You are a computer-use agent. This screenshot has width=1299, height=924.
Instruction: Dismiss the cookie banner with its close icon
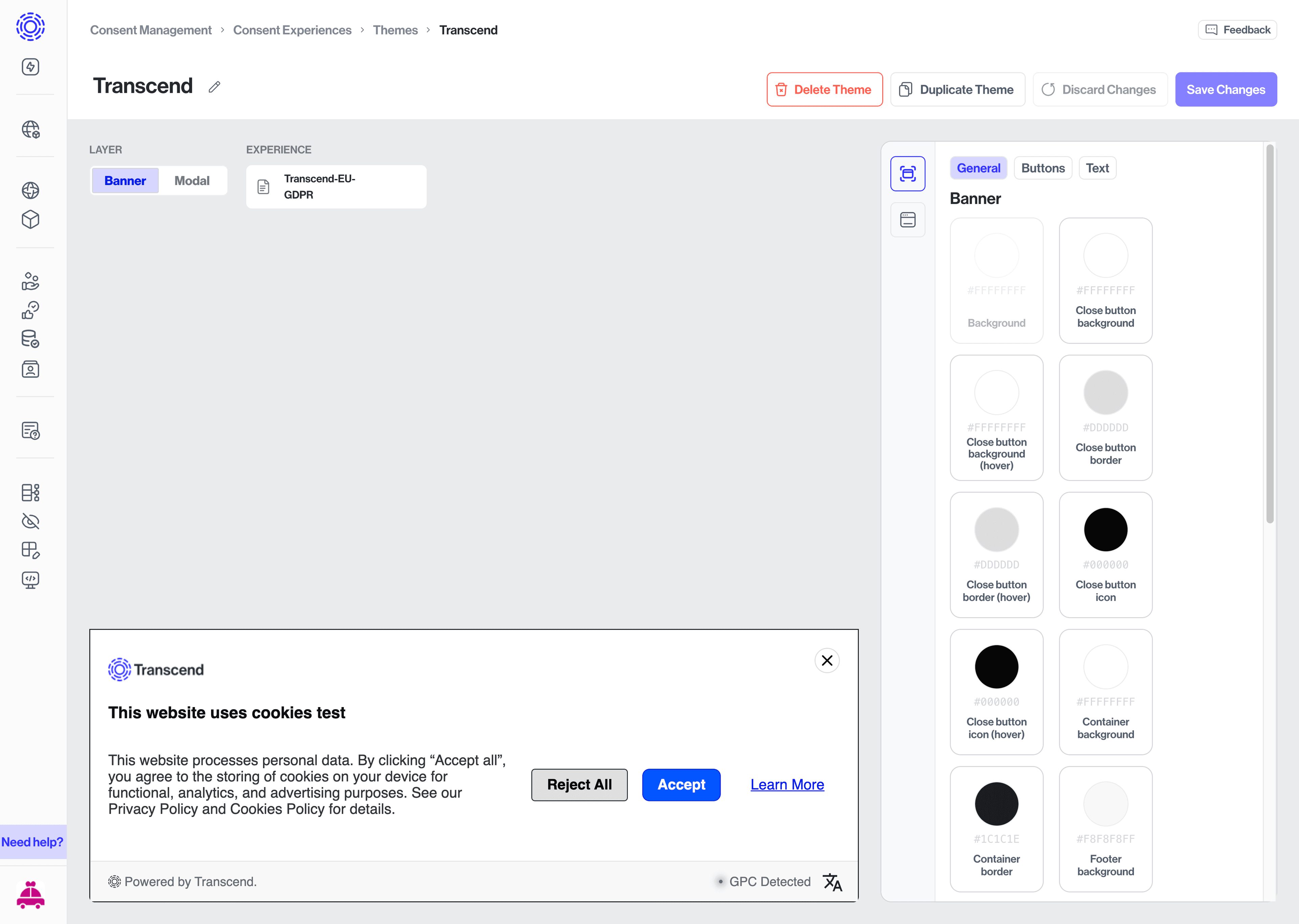[827, 660]
